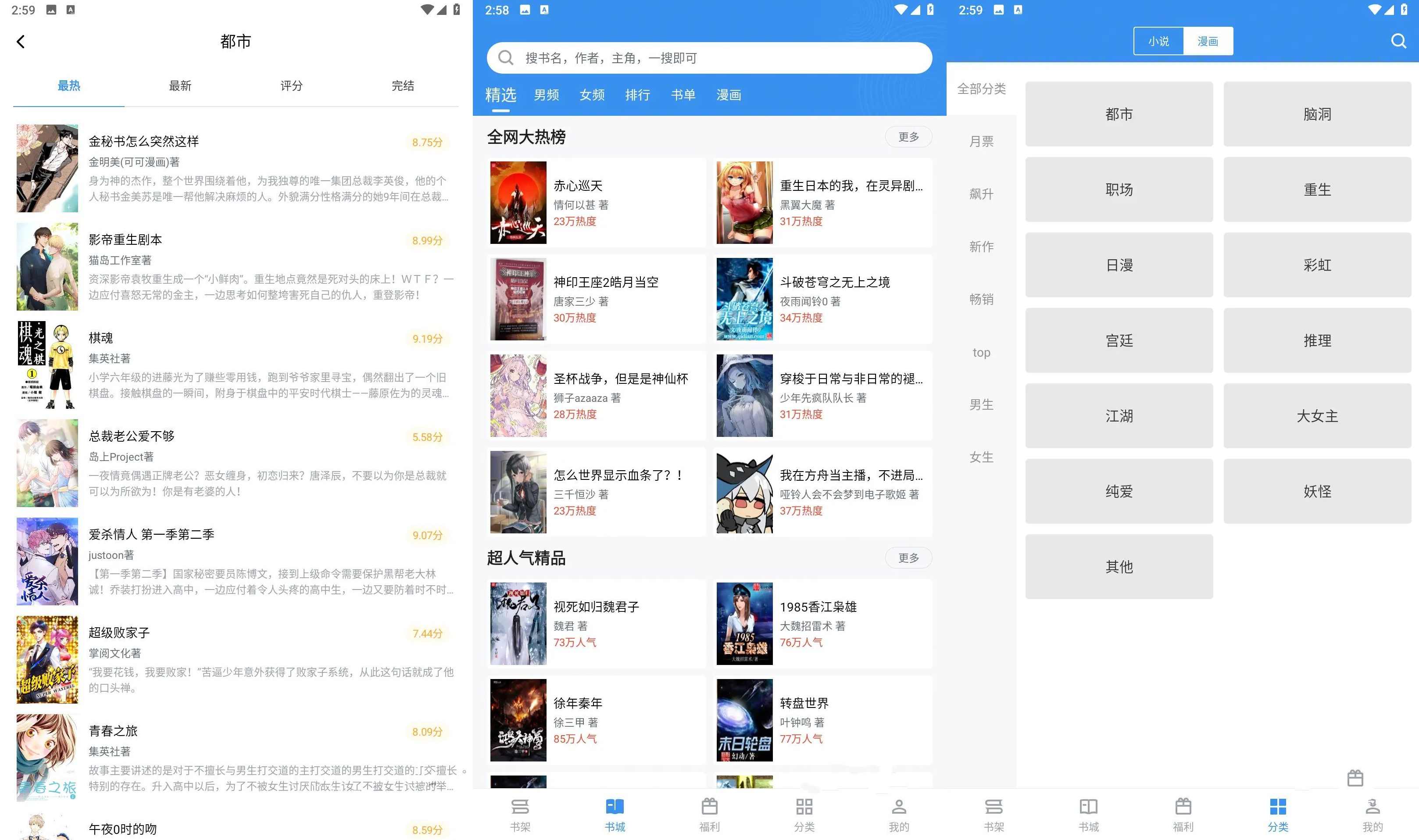
Task: Choose the 脑洞 category tile
Action: pos(1317,114)
